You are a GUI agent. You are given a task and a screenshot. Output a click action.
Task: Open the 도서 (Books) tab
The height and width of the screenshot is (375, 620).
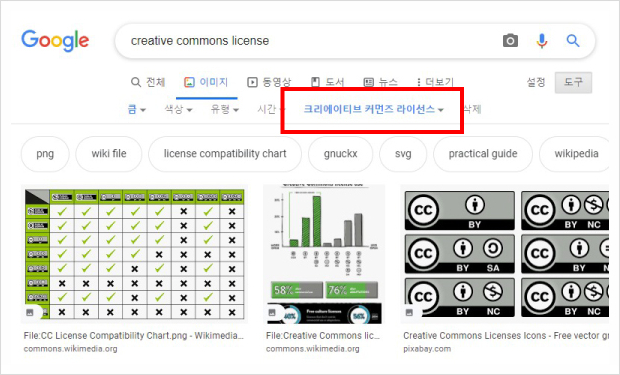coord(327,82)
